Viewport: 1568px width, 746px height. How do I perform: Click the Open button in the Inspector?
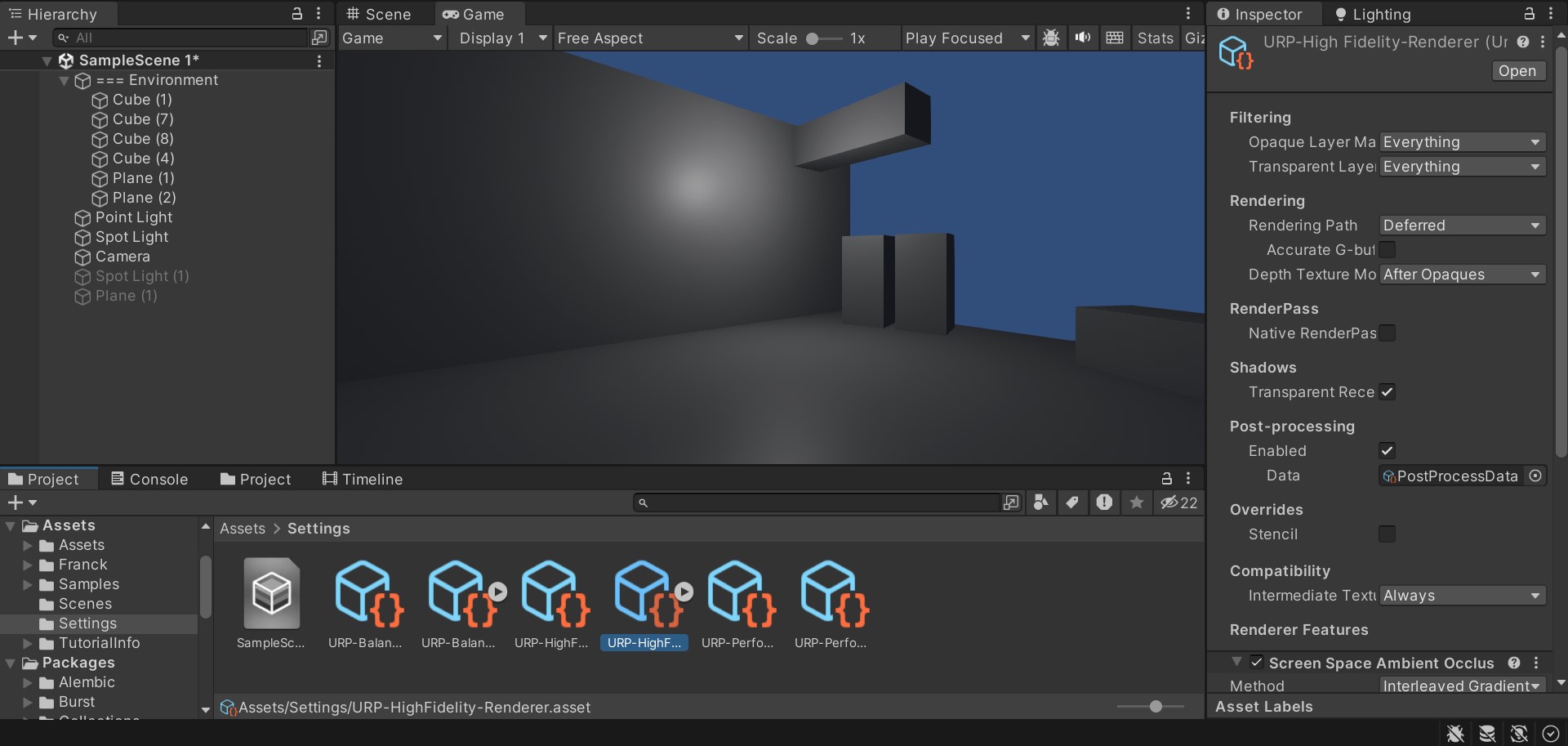(x=1517, y=71)
